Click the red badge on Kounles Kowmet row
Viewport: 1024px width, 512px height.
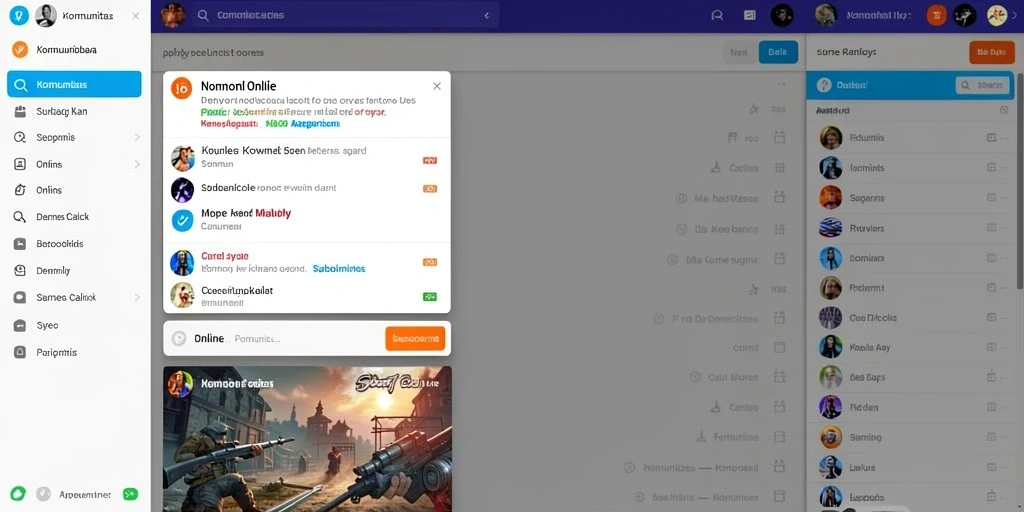click(x=430, y=160)
